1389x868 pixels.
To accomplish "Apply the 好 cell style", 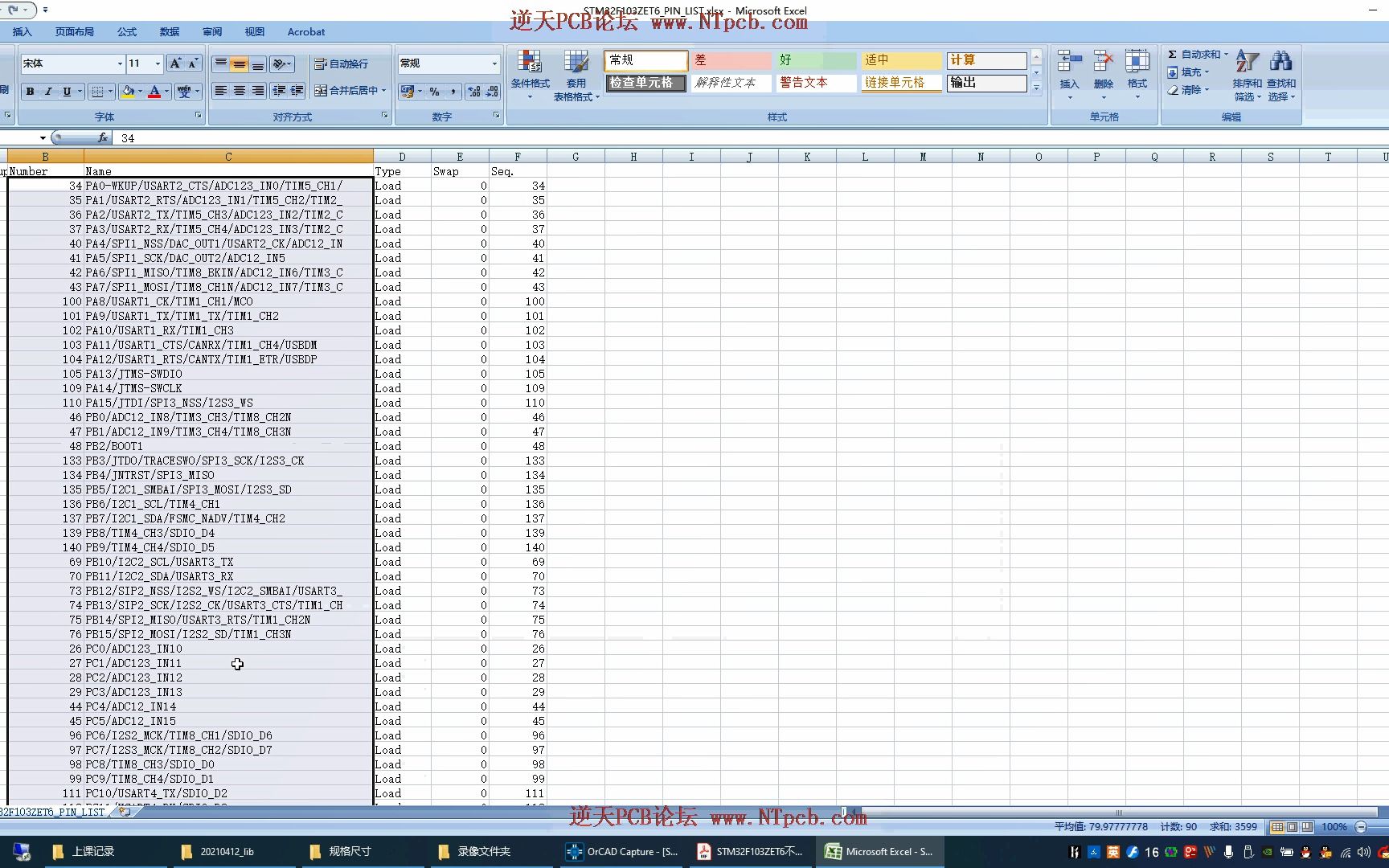I will click(816, 60).
